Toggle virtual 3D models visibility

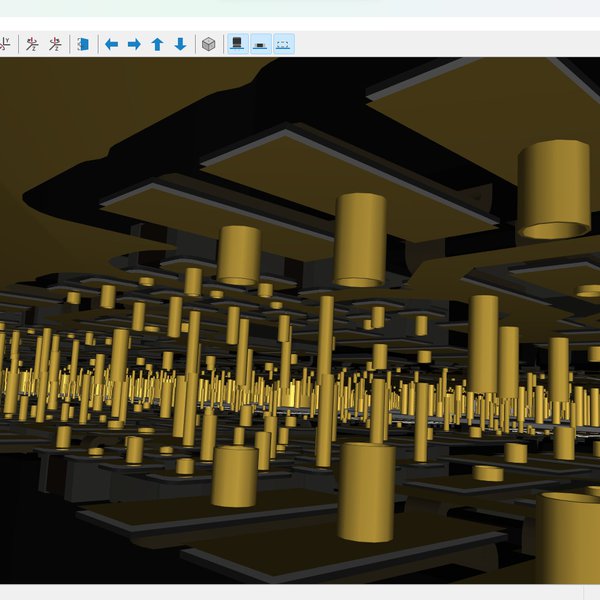coord(283,44)
